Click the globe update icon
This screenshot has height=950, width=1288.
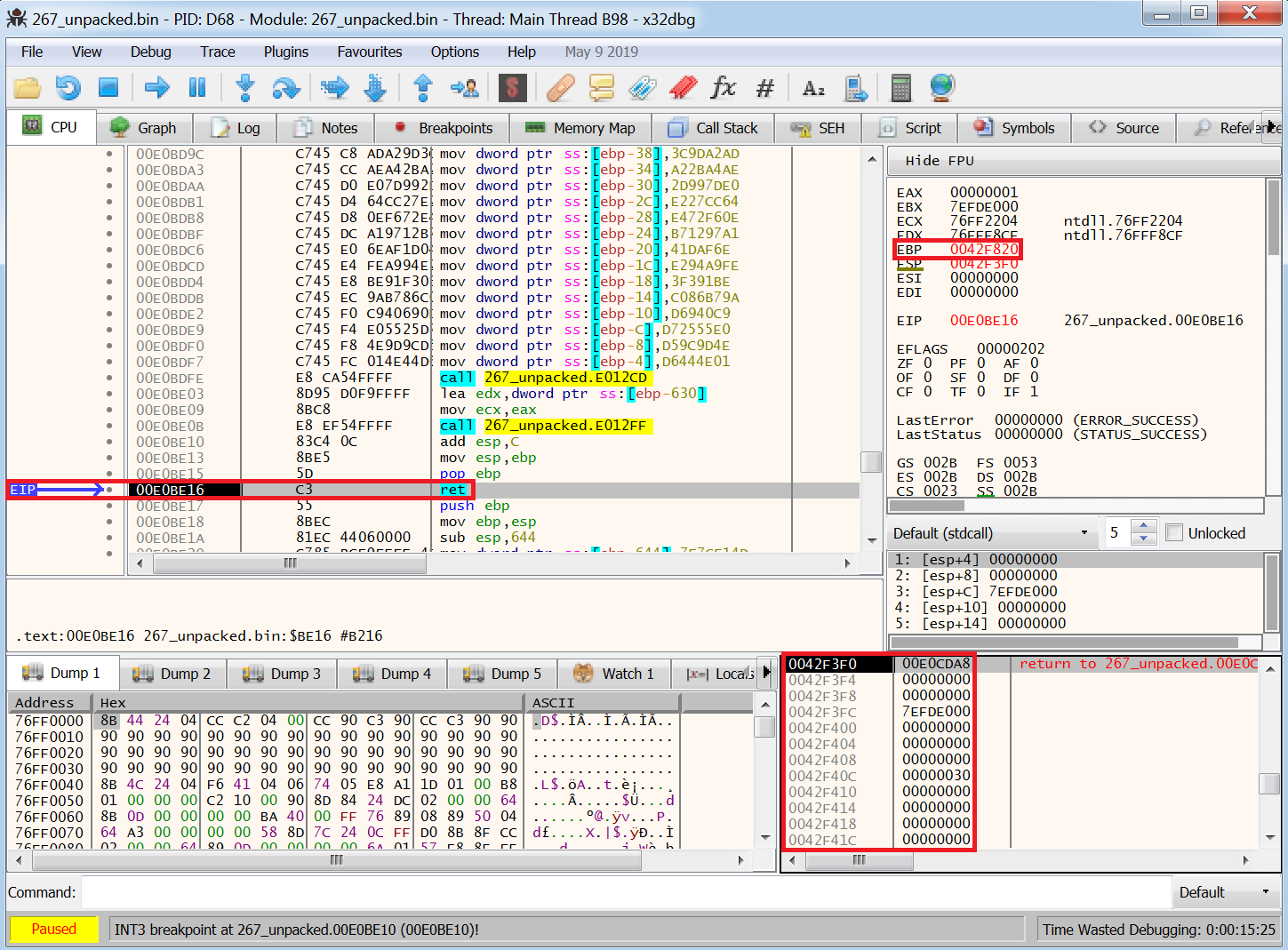coord(942,87)
